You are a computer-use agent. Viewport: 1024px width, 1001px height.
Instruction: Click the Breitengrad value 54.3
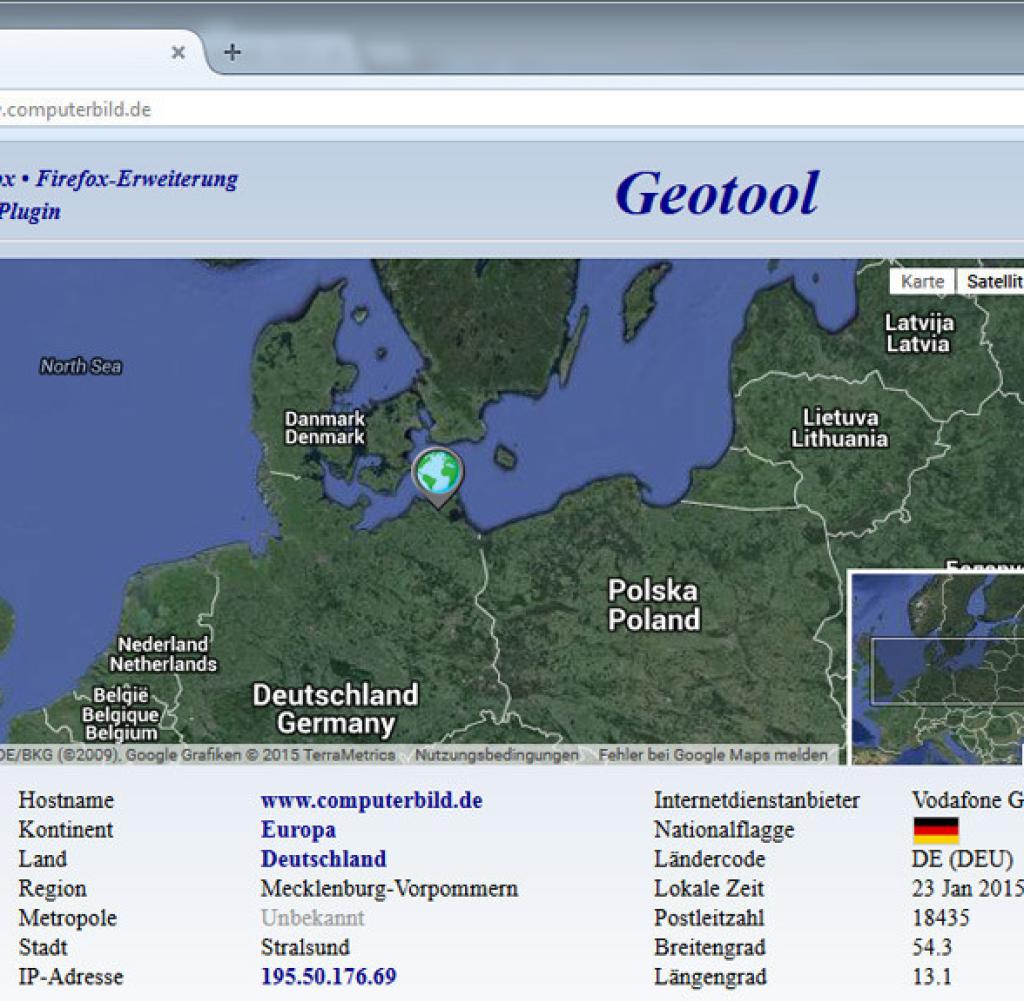932,947
